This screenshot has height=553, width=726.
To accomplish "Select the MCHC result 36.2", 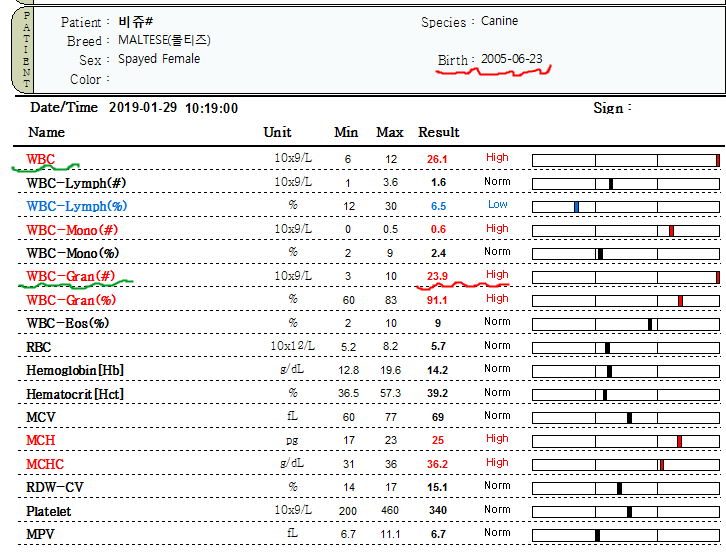I will click(x=437, y=464).
